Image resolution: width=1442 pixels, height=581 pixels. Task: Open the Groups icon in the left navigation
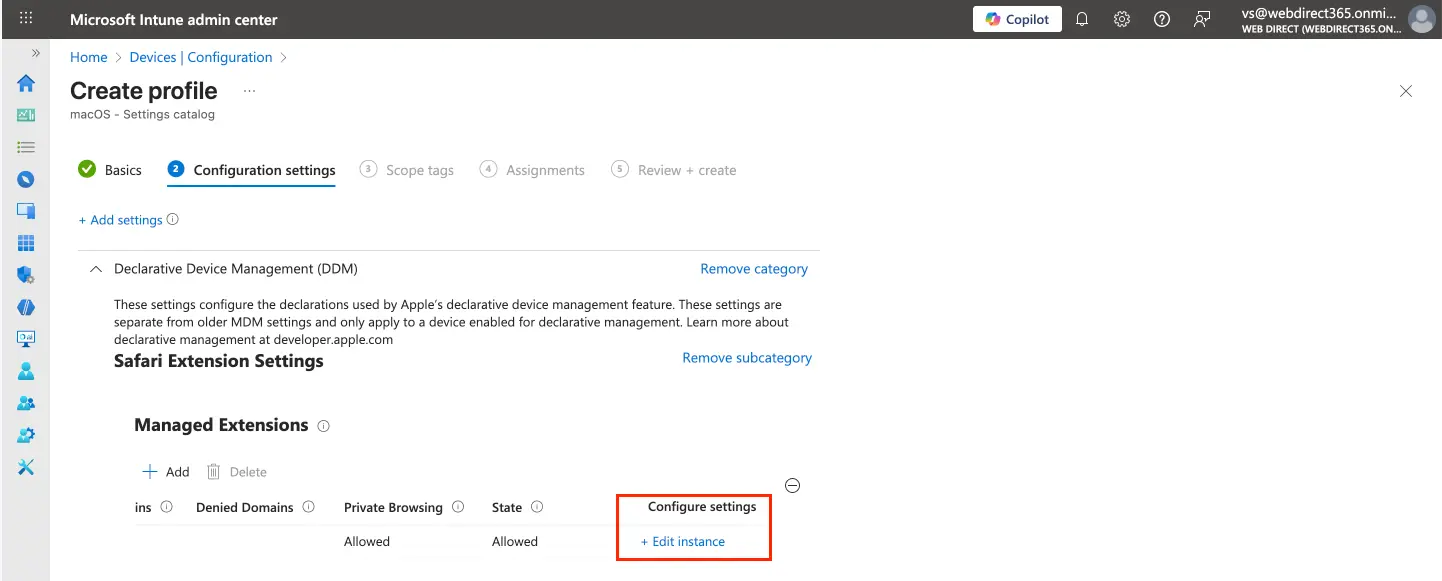point(26,403)
